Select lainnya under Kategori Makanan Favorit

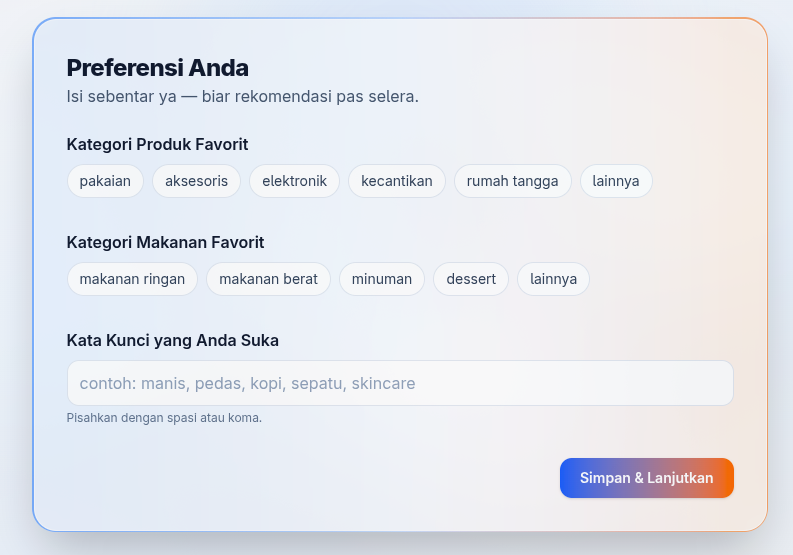tap(553, 279)
